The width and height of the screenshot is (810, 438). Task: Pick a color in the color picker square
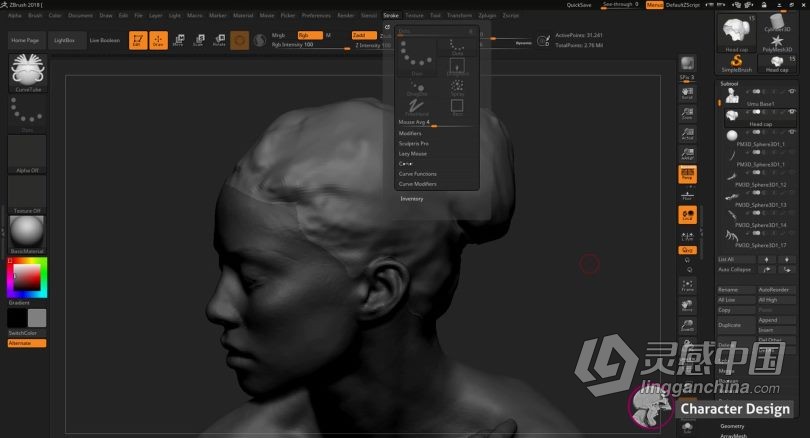(x=26, y=277)
